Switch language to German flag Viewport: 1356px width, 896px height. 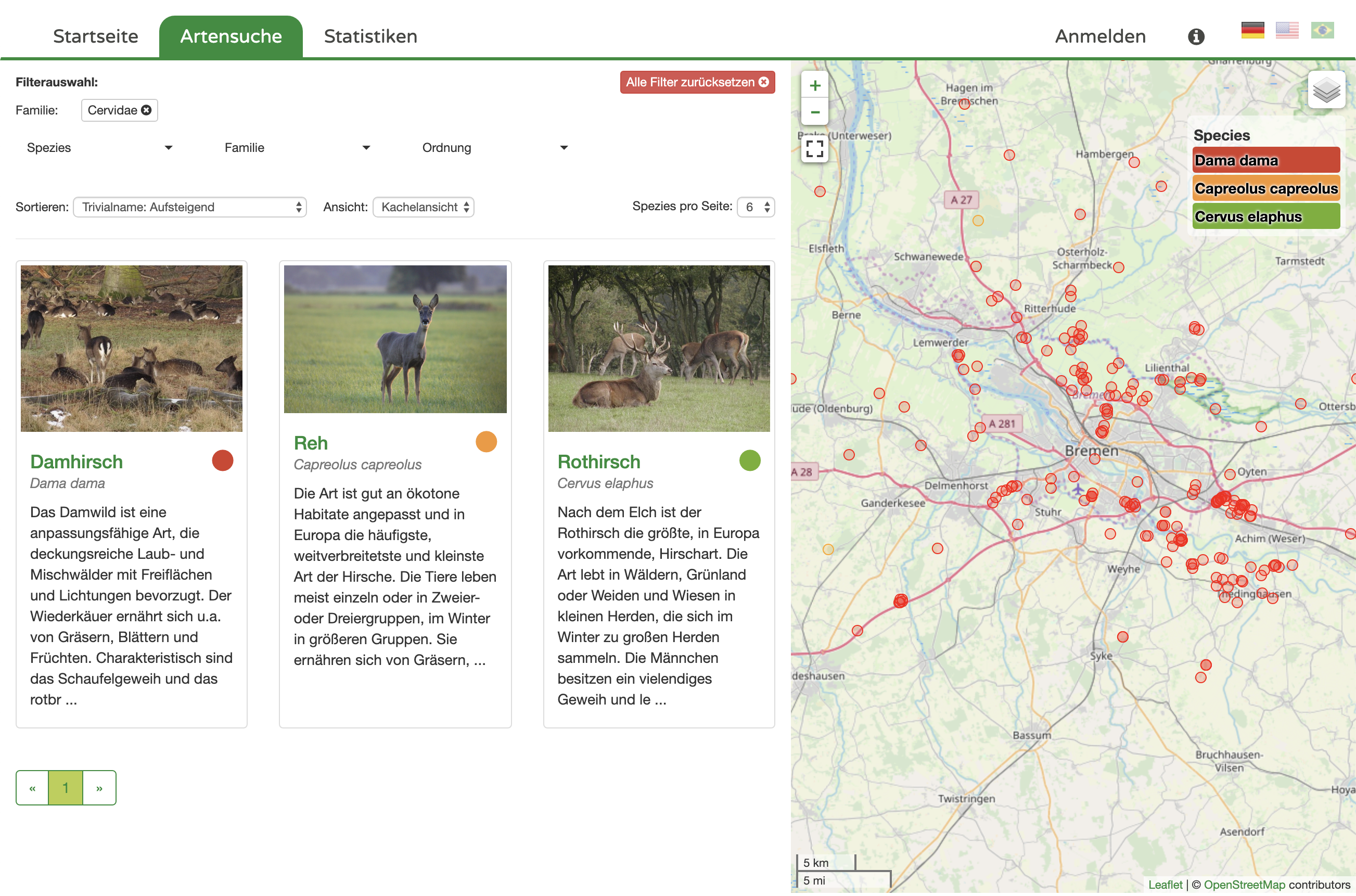[x=1252, y=30]
